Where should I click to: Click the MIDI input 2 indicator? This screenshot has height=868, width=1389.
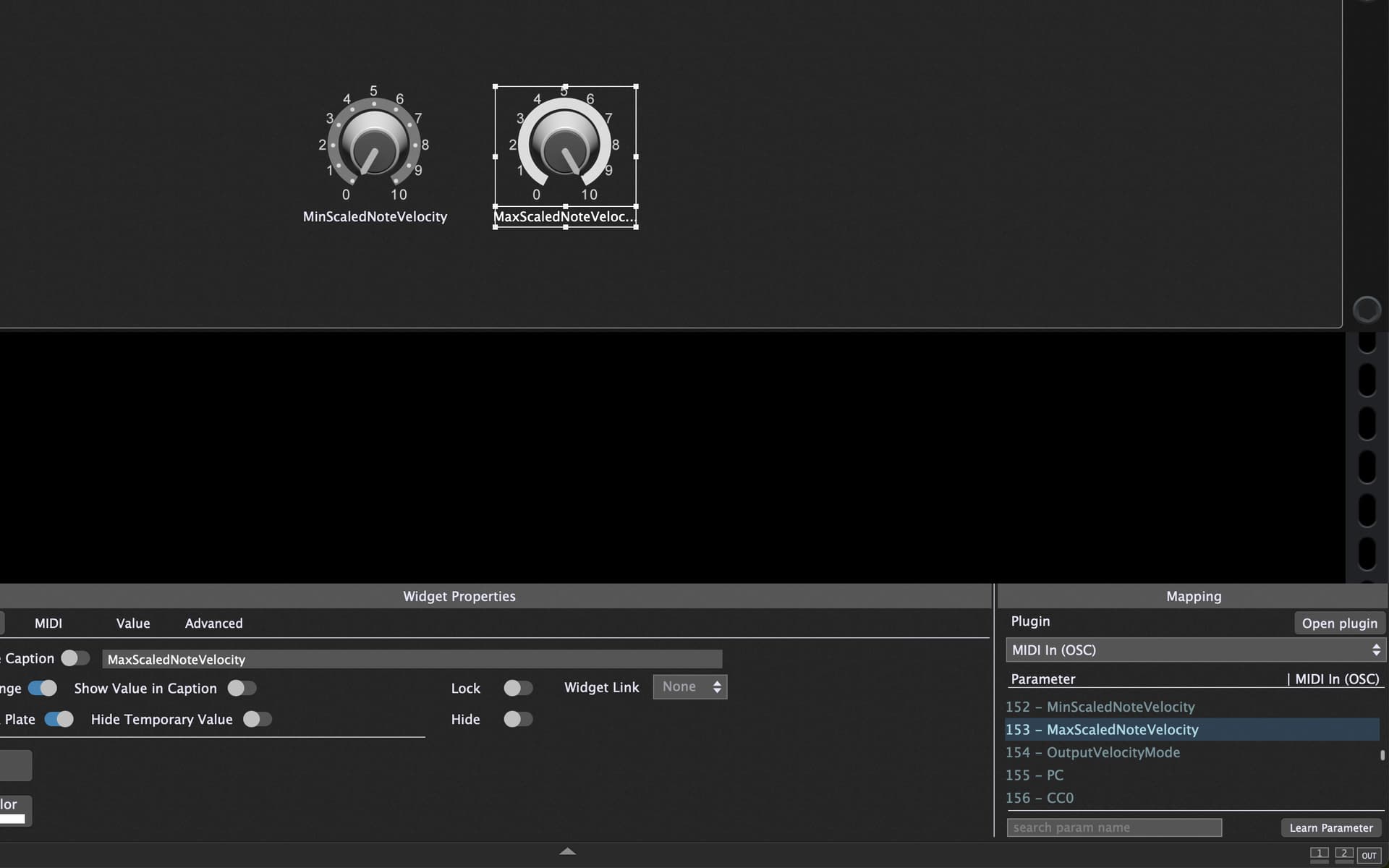click(x=1343, y=855)
